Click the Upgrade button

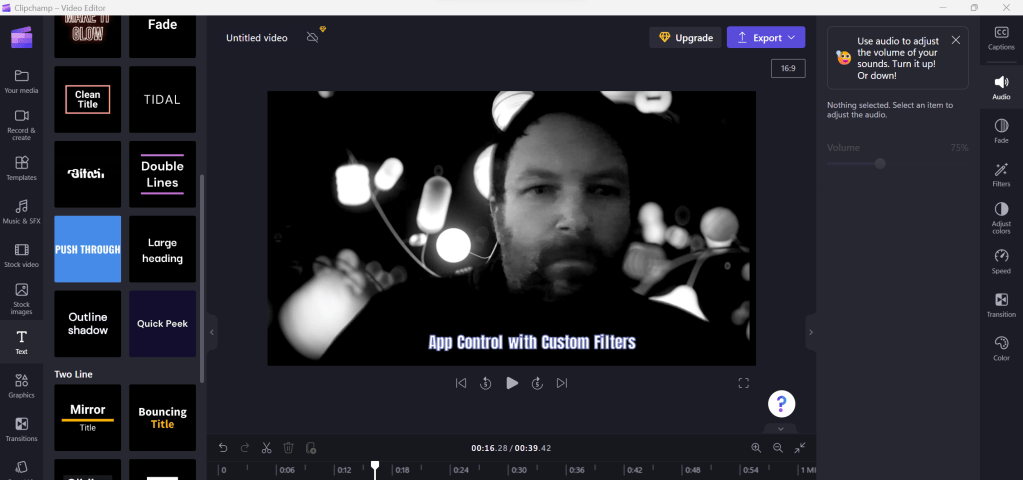pyautogui.click(x=685, y=38)
